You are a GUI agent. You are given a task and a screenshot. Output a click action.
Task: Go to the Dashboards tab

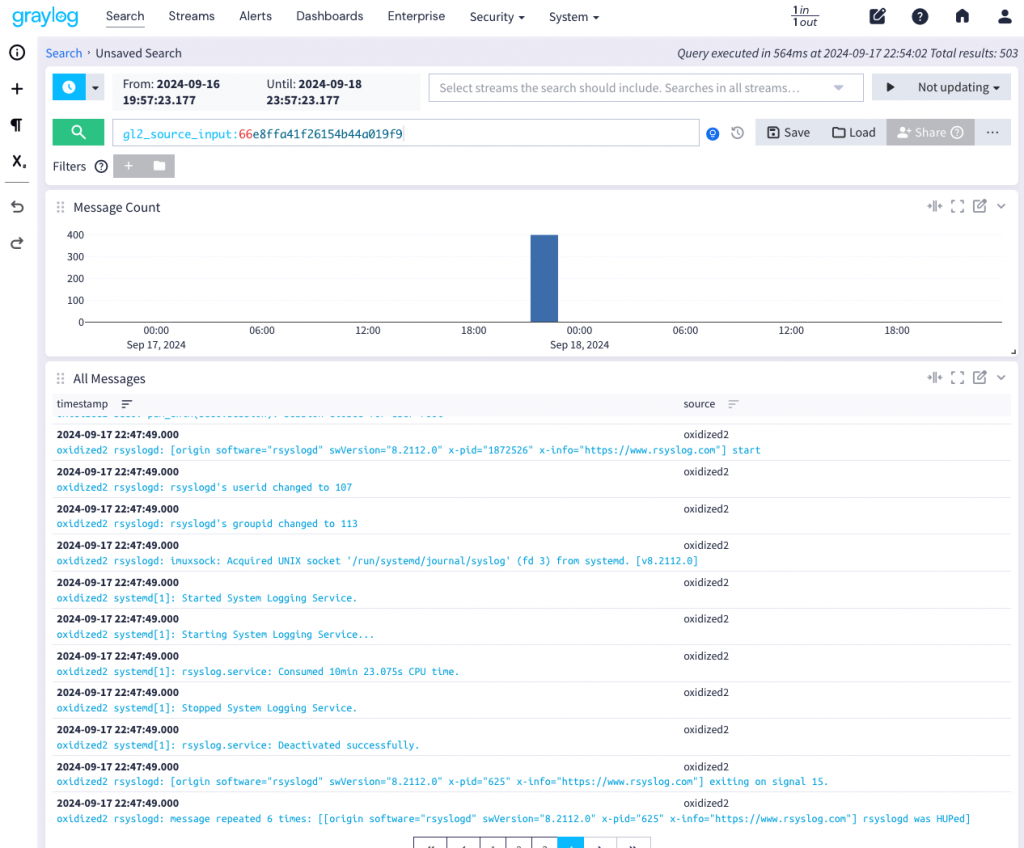coord(330,16)
